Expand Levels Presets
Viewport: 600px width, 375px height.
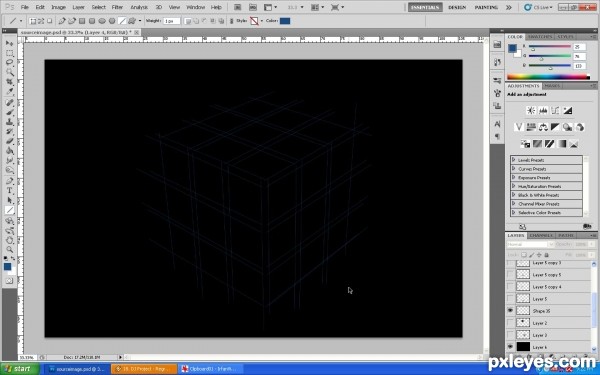[514, 160]
